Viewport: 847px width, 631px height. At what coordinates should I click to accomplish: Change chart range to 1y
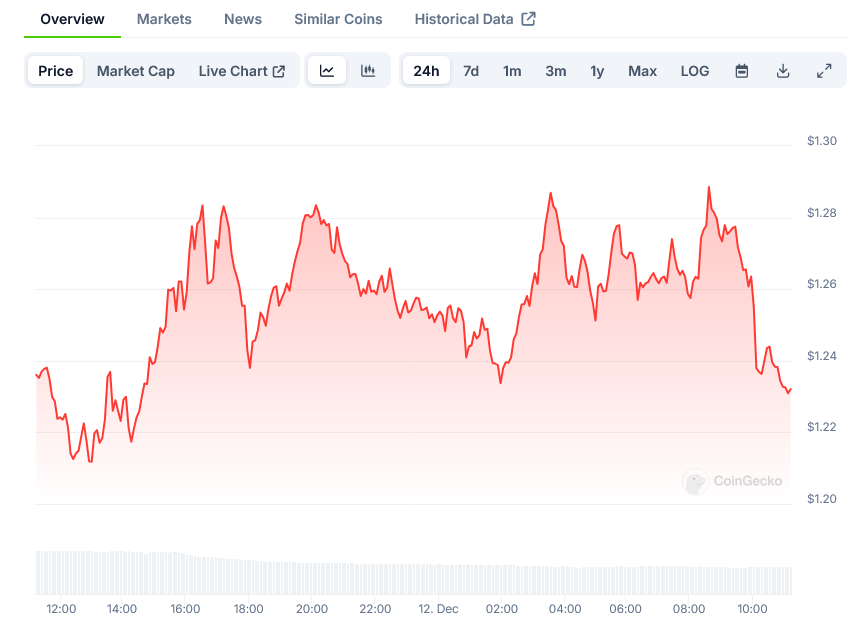597,71
